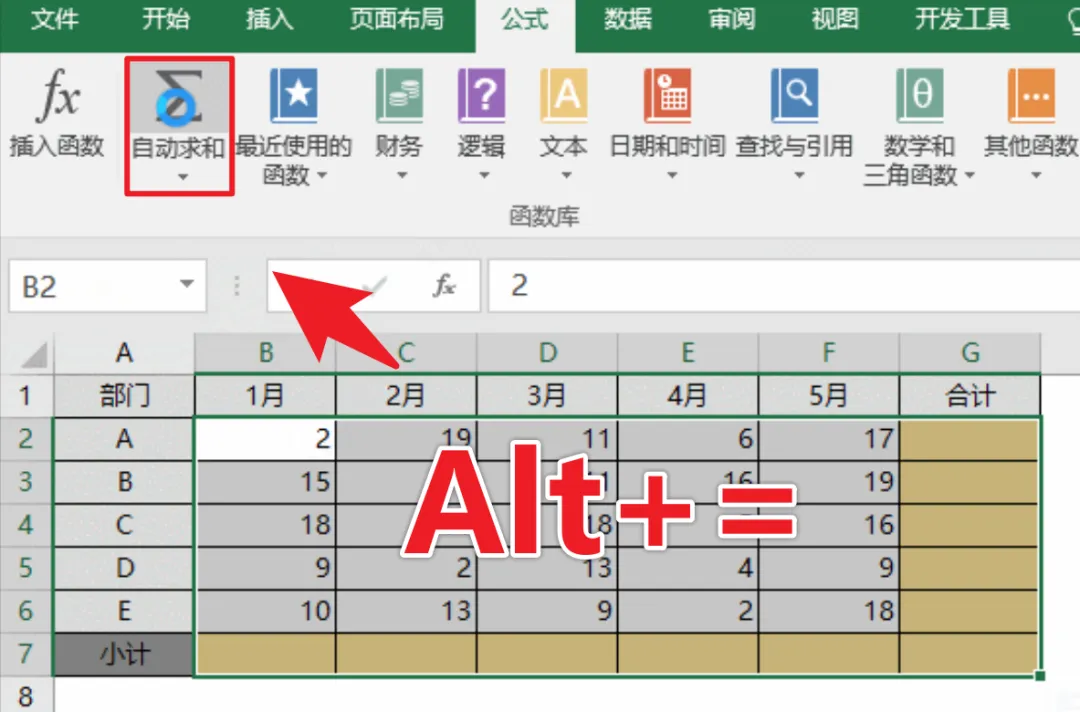The width and height of the screenshot is (1080, 712).
Task: Click cell B3 containing 15
Action: 265,482
